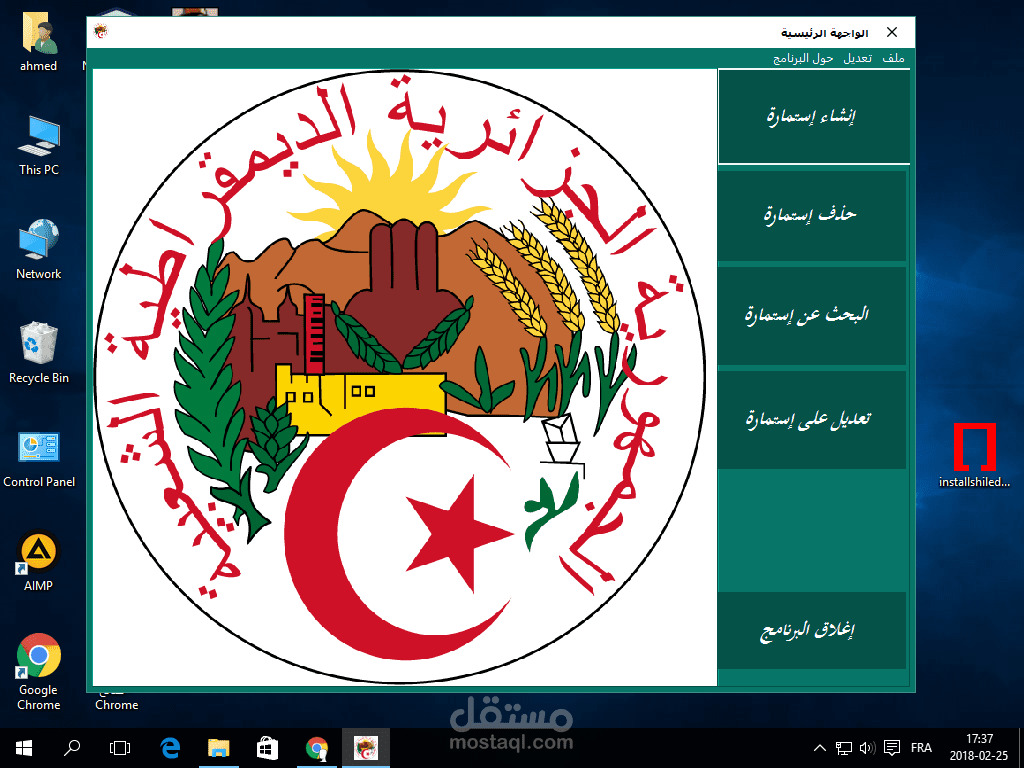Launch Microsoft Edge from taskbar

170,748
